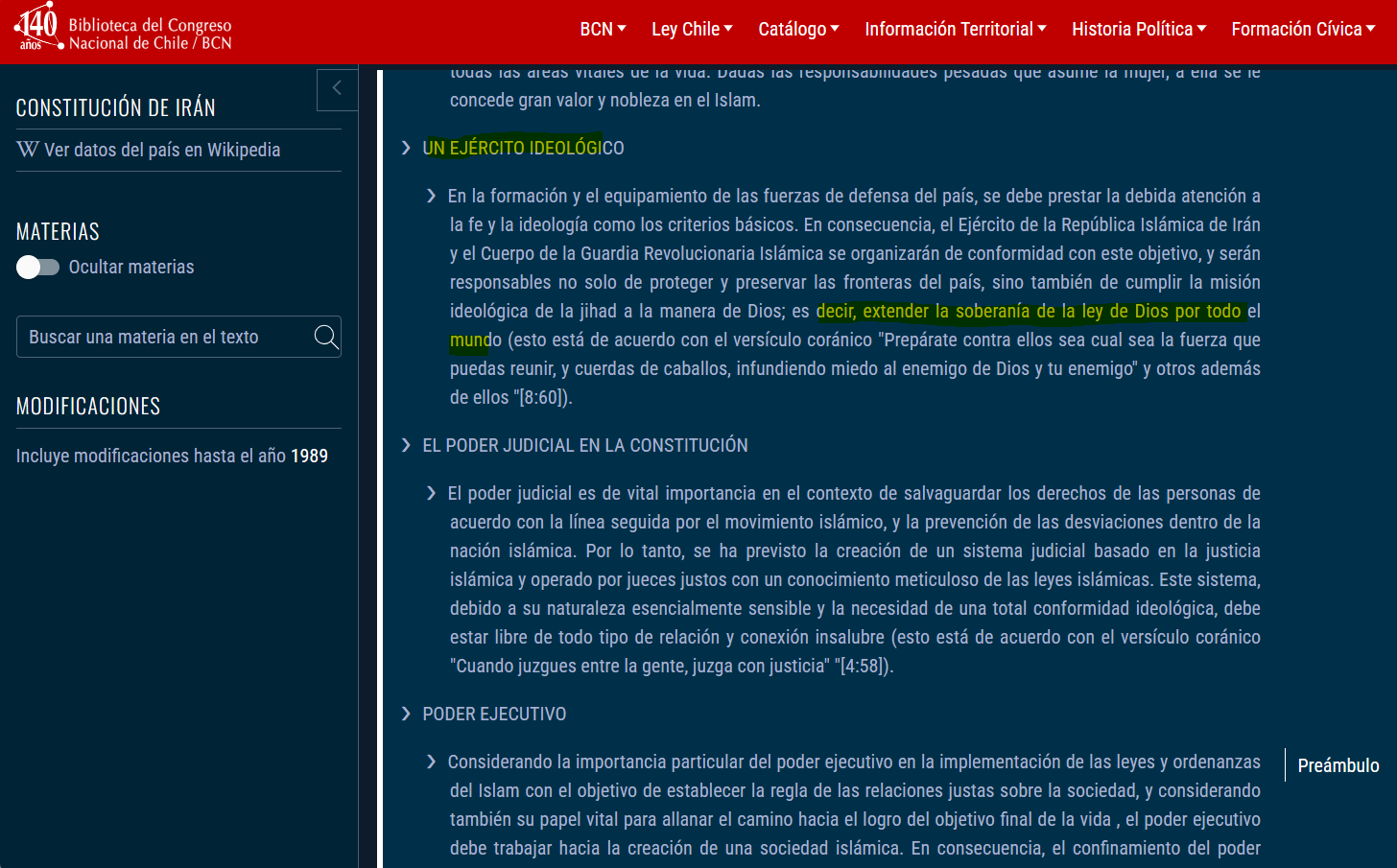
Task: Toggle chevron beside 'El poder judicial es de vital' paragraph
Action: pos(432,493)
